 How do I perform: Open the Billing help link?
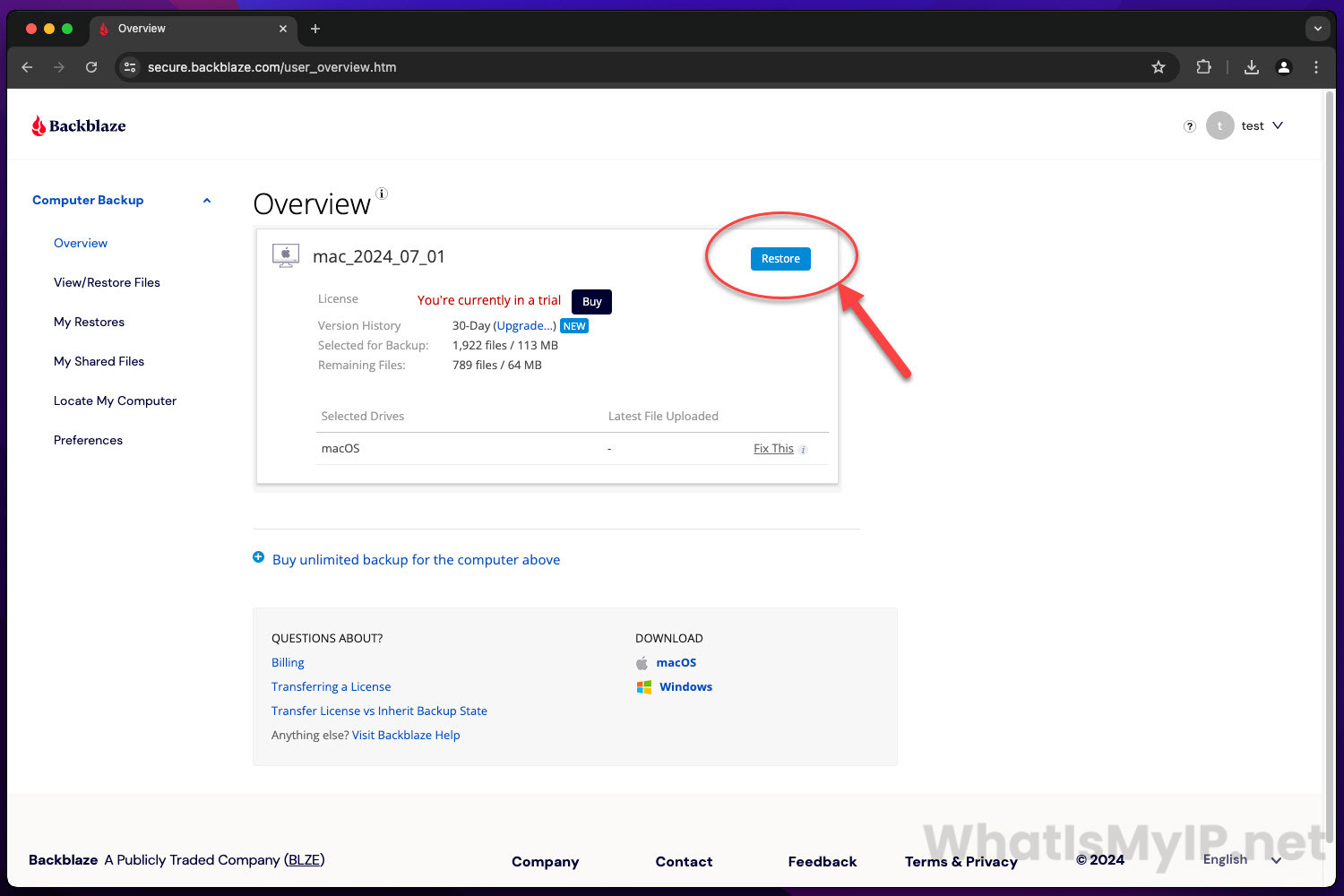(x=288, y=662)
